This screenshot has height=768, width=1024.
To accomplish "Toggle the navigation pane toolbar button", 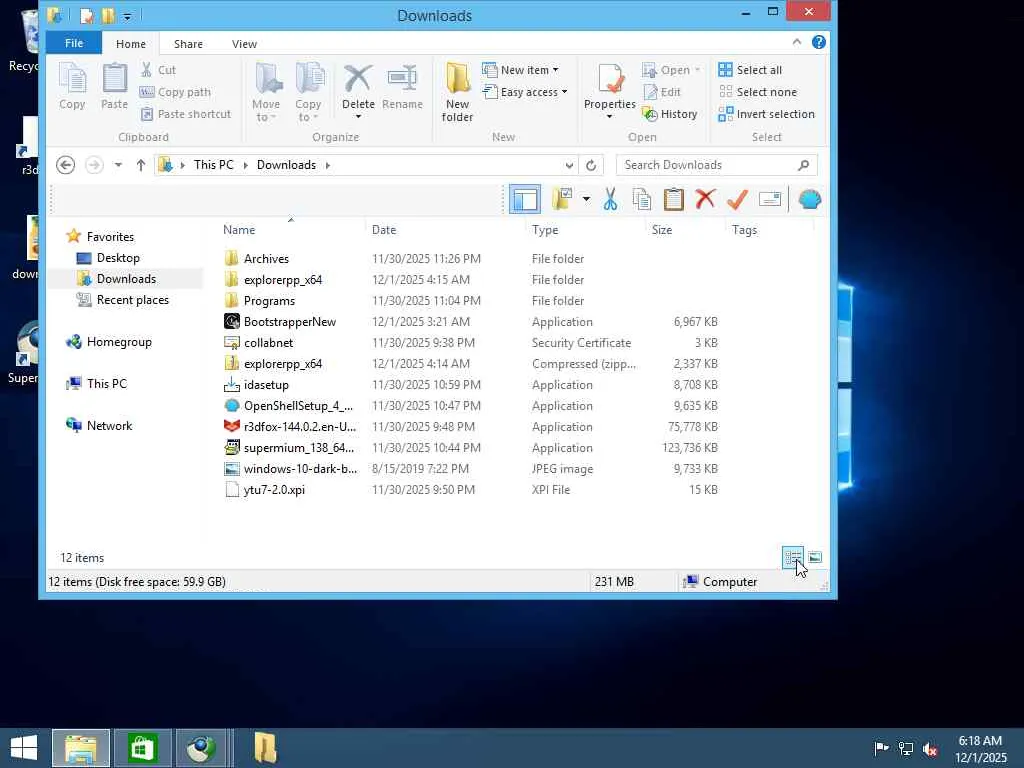I will pos(525,199).
